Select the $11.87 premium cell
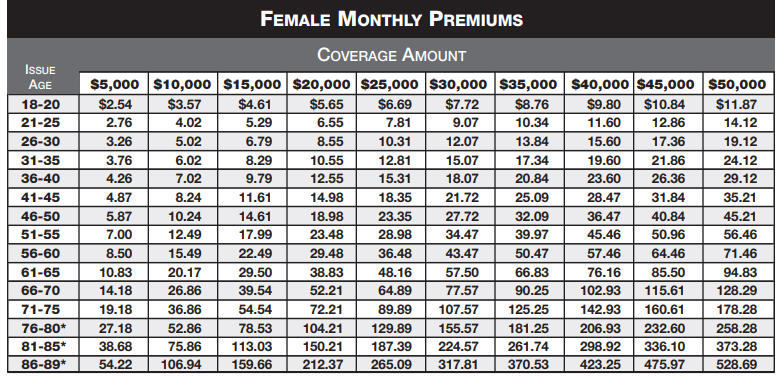Viewport: 778px width, 376px height. tap(737, 105)
